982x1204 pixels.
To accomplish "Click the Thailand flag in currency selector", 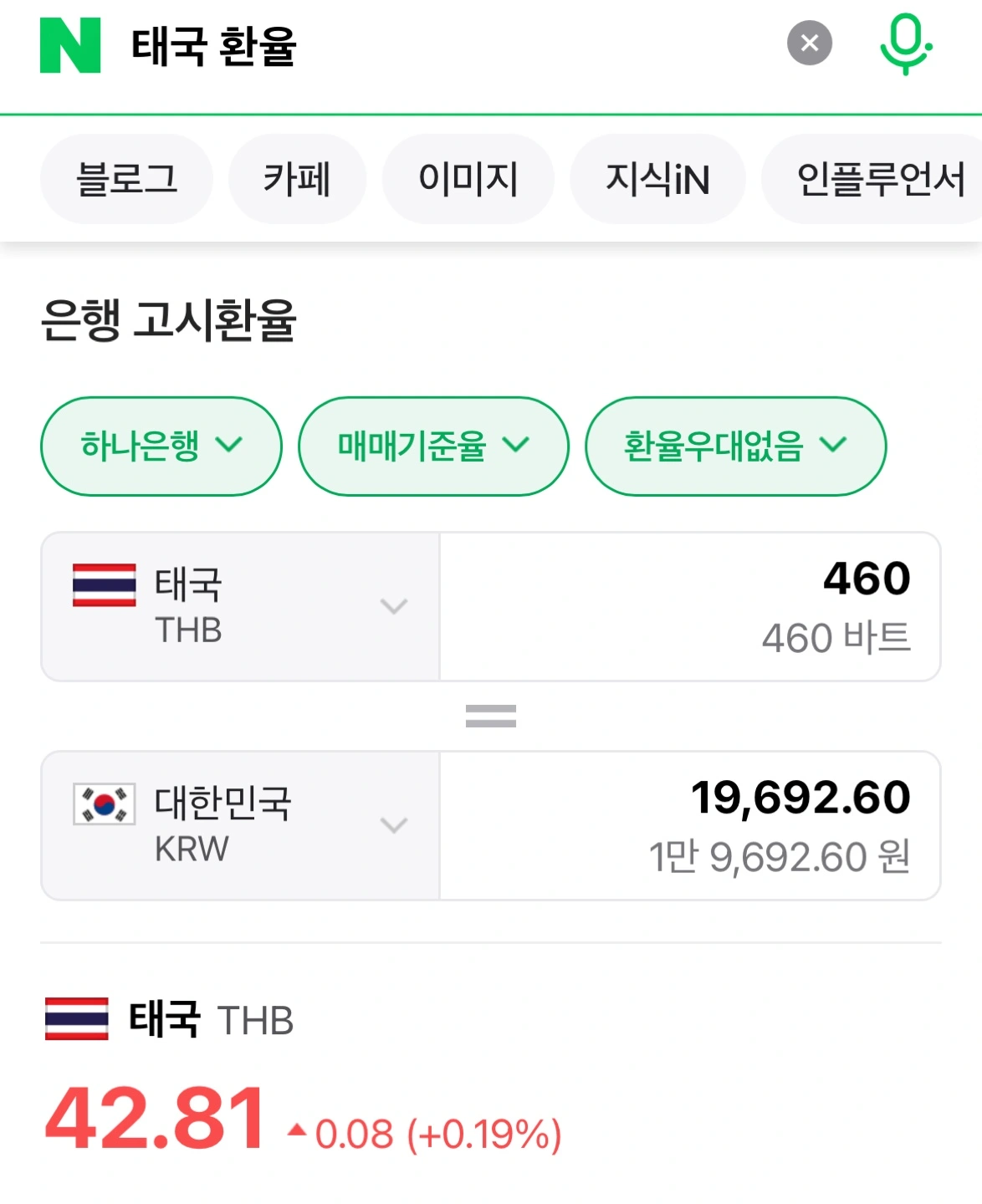I will [x=105, y=584].
